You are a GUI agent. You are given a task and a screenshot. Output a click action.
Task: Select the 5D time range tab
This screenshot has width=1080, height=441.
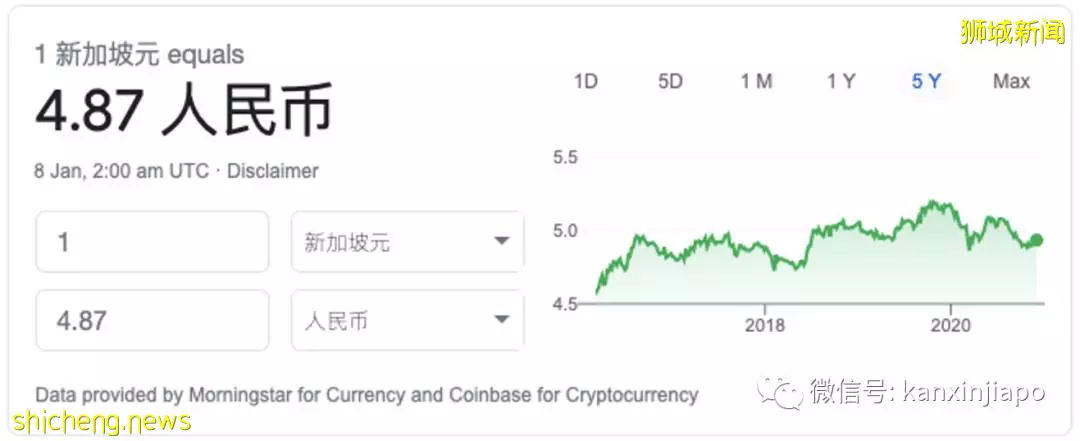tap(669, 81)
